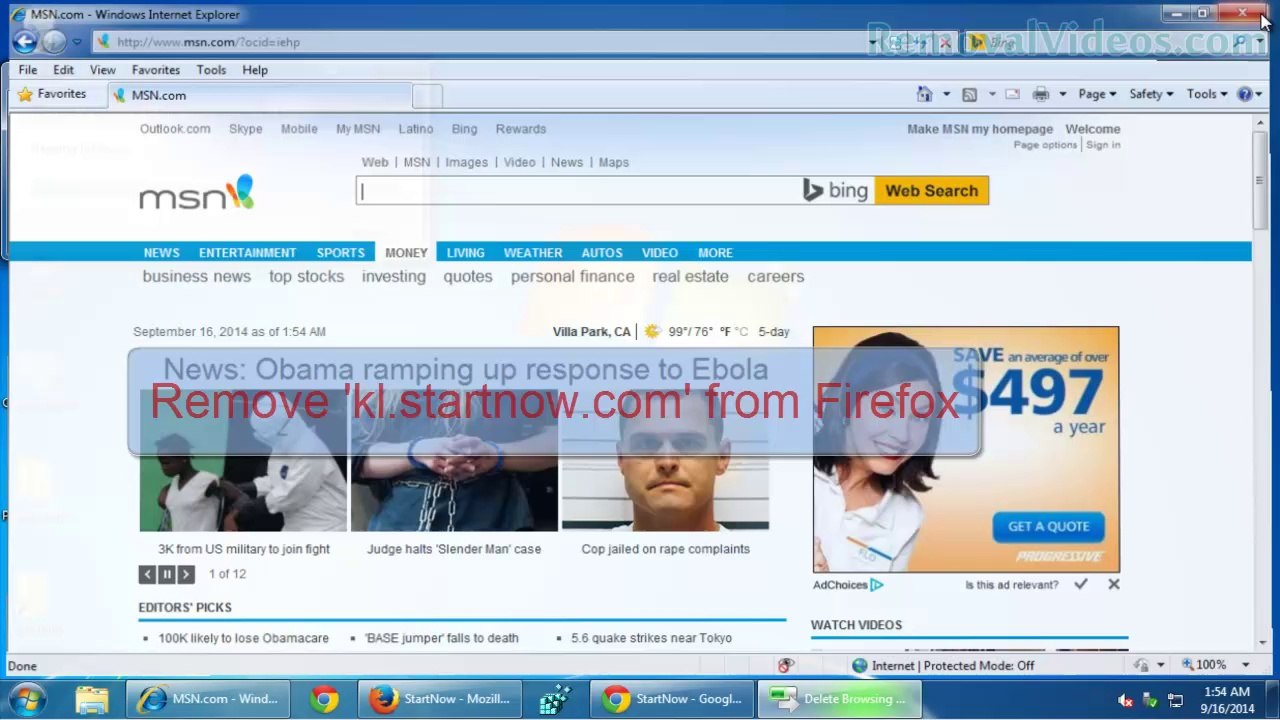This screenshot has height=720, width=1280.
Task: Open Windows Explorer from taskbar
Action: [x=92, y=699]
